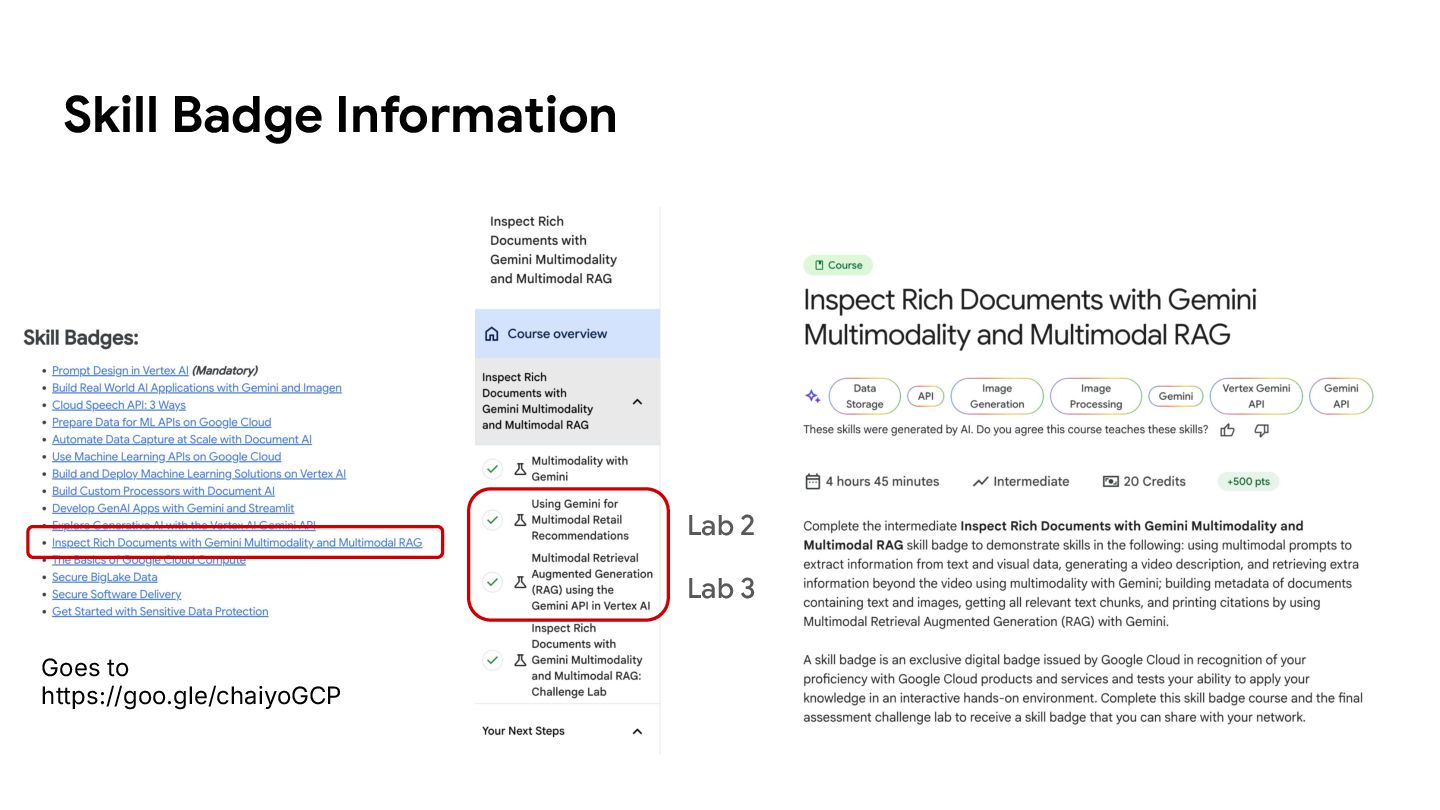
Task: Click the https://goo.gle/chaiyoGCP URL text
Action: (191, 695)
